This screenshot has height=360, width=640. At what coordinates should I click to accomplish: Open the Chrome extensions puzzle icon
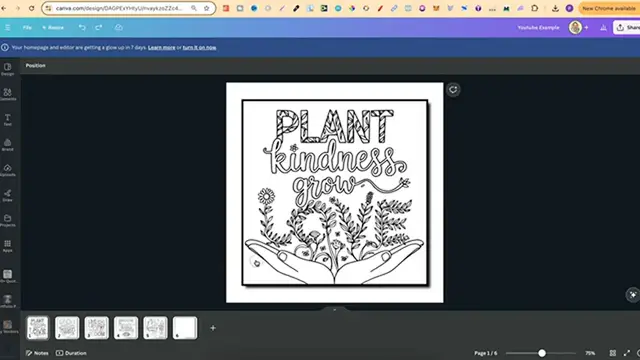[534, 8]
